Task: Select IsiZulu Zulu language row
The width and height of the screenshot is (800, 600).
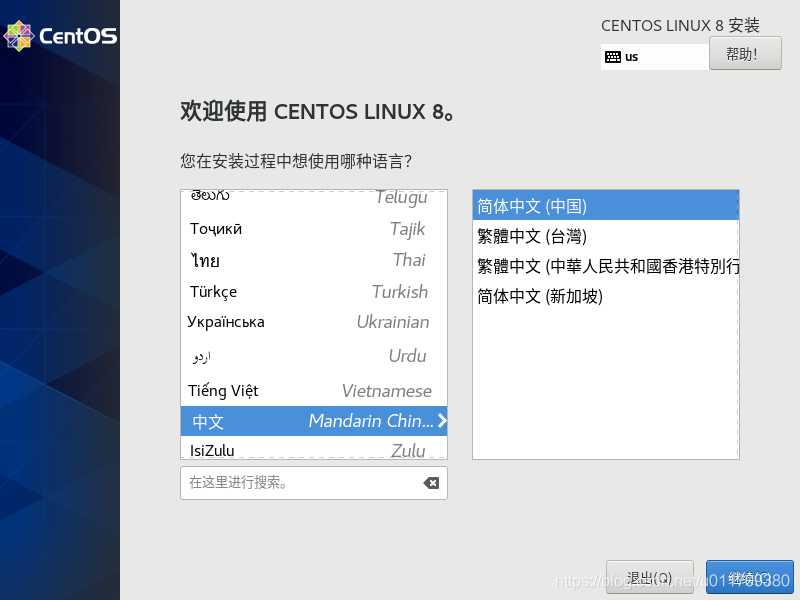Action: tap(313, 451)
